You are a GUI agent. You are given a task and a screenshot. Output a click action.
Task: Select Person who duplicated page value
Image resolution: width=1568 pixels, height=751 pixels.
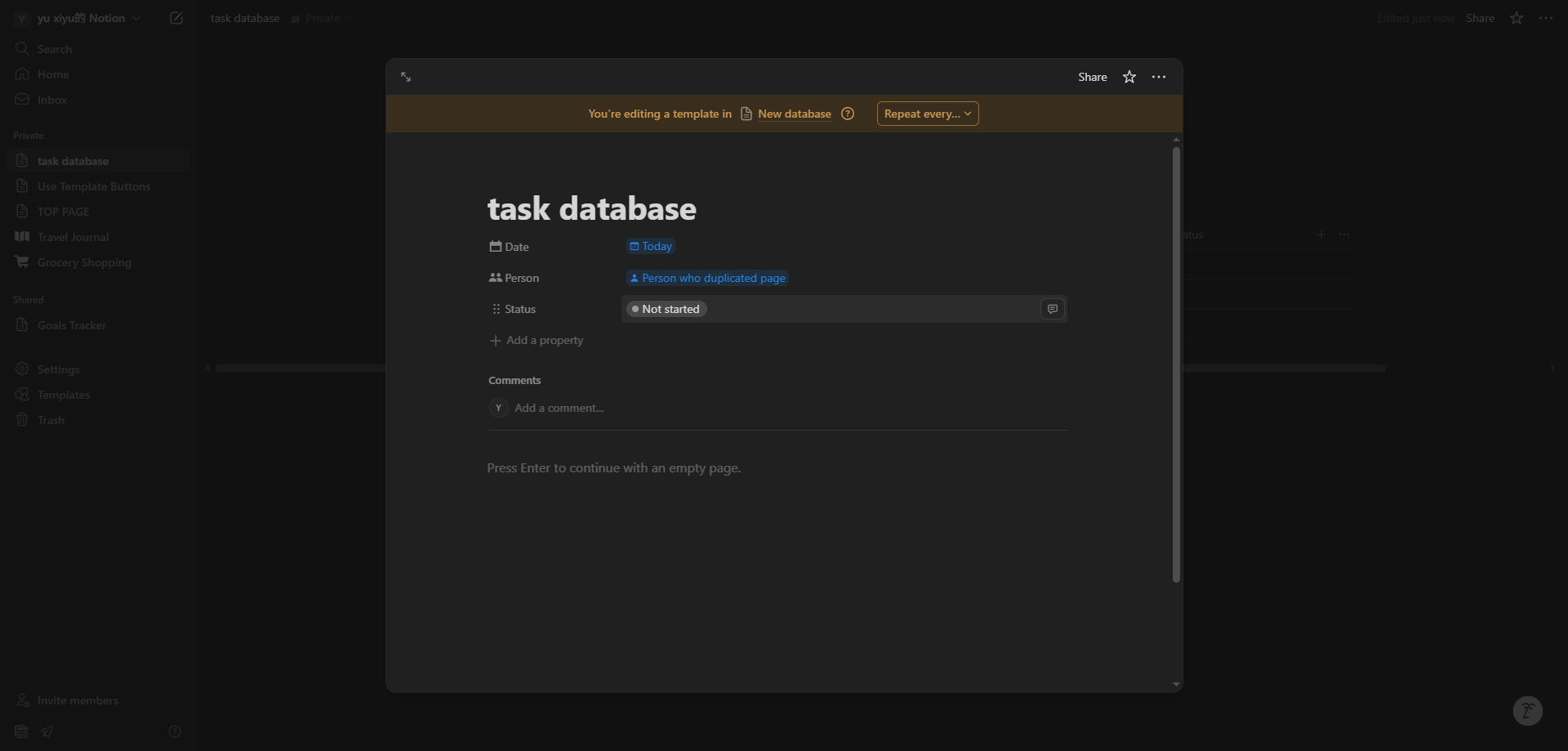pos(707,278)
